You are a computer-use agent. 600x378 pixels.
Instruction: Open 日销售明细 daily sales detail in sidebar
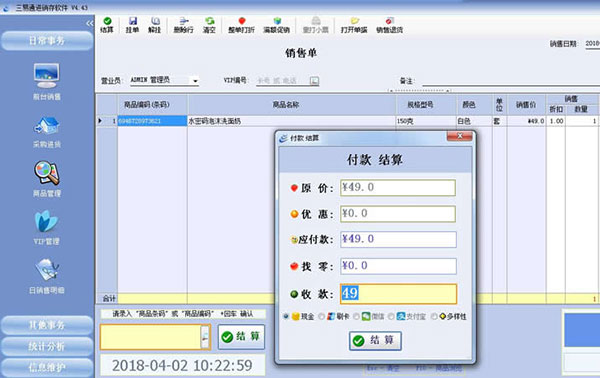(x=46, y=276)
